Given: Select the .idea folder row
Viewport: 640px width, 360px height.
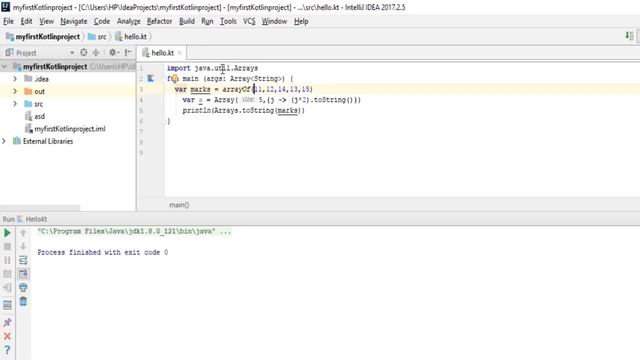Looking at the screenshot, I should click(x=68, y=79).
